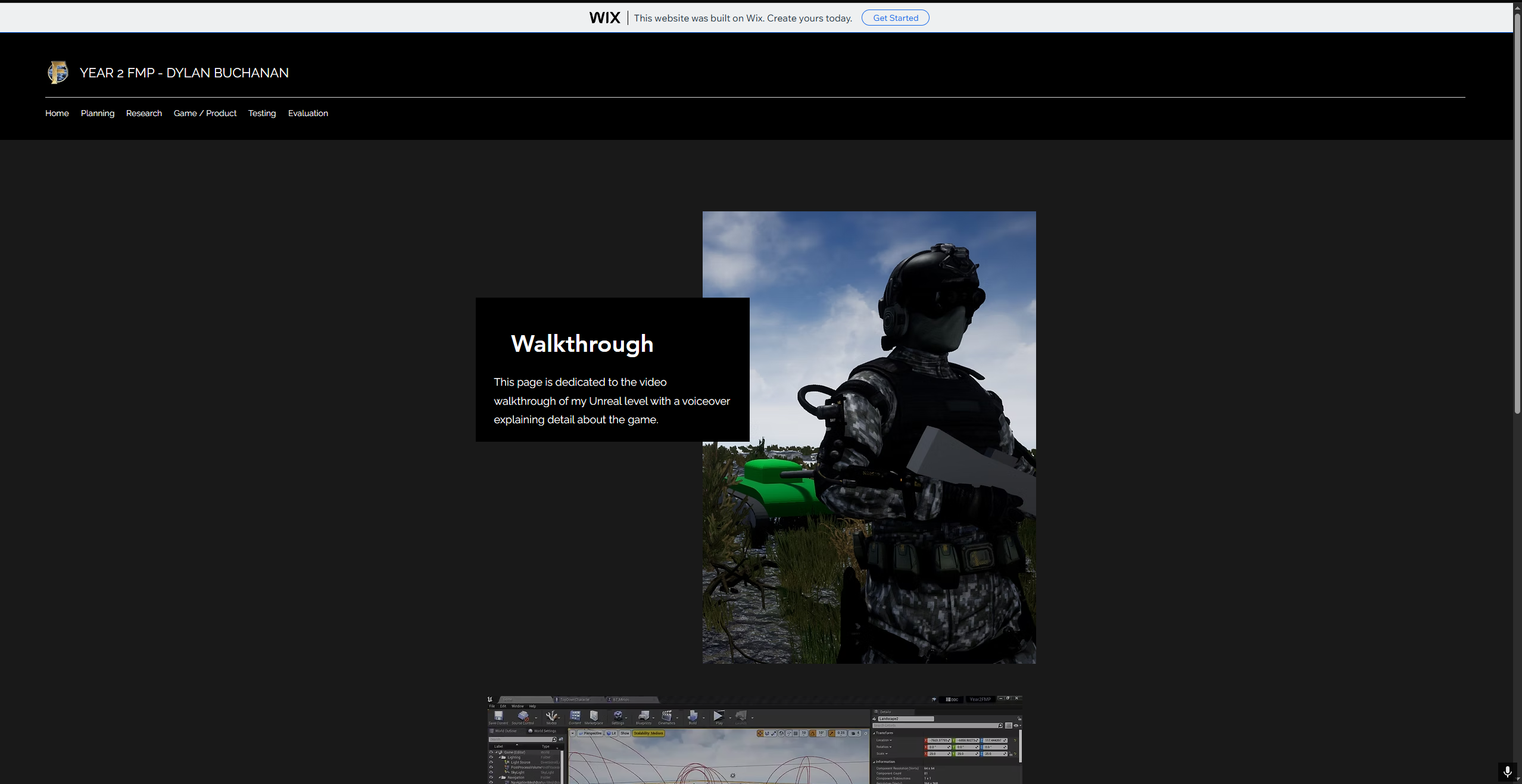Image resolution: width=1522 pixels, height=784 pixels.
Task: Select the scale gizmo tool in the viewport
Action: click(774, 733)
